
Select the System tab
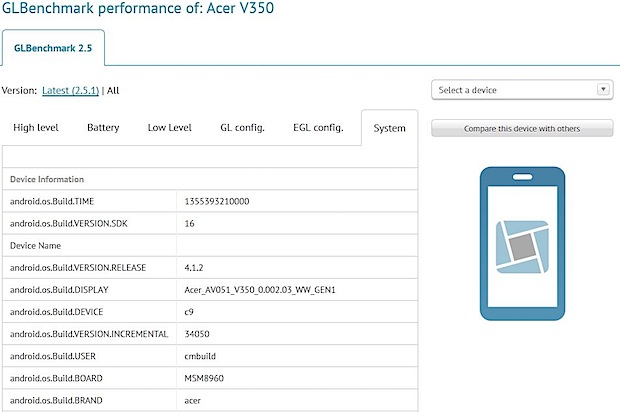click(389, 128)
